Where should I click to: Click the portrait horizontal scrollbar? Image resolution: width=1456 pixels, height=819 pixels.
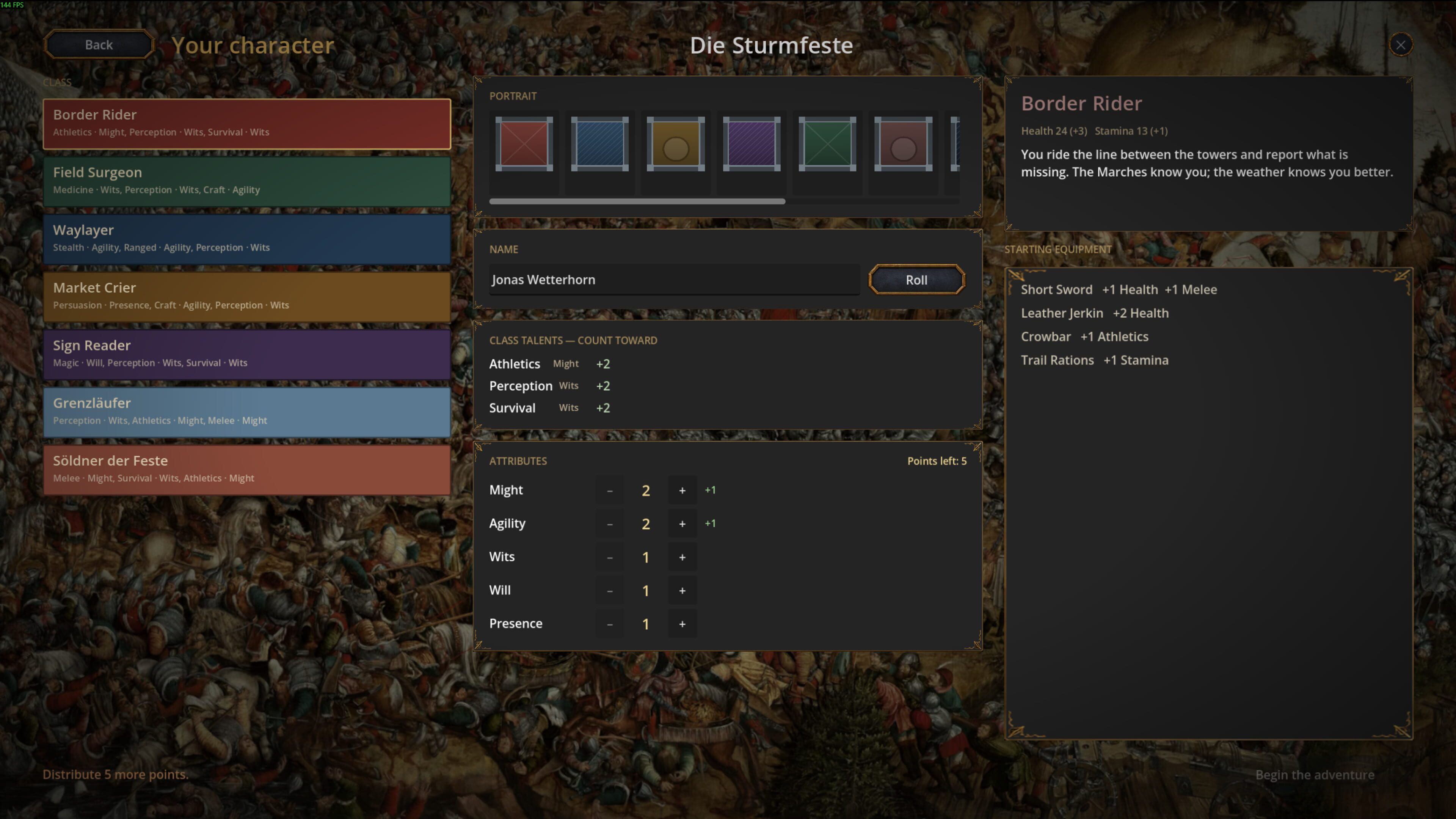point(637,201)
